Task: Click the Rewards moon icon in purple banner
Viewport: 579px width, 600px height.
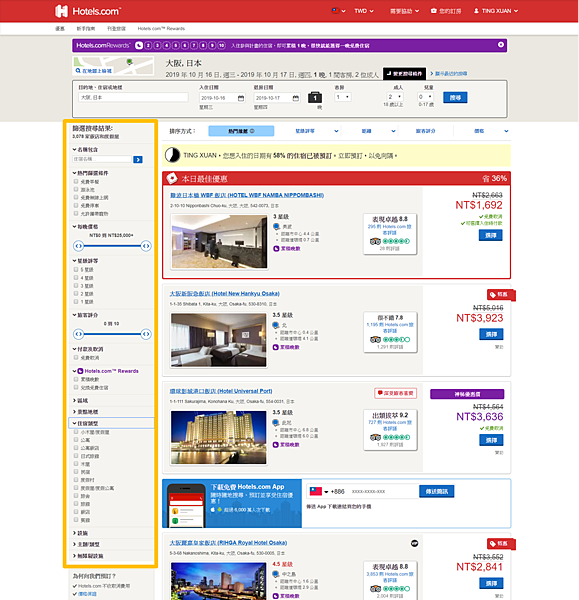Action: [139, 45]
